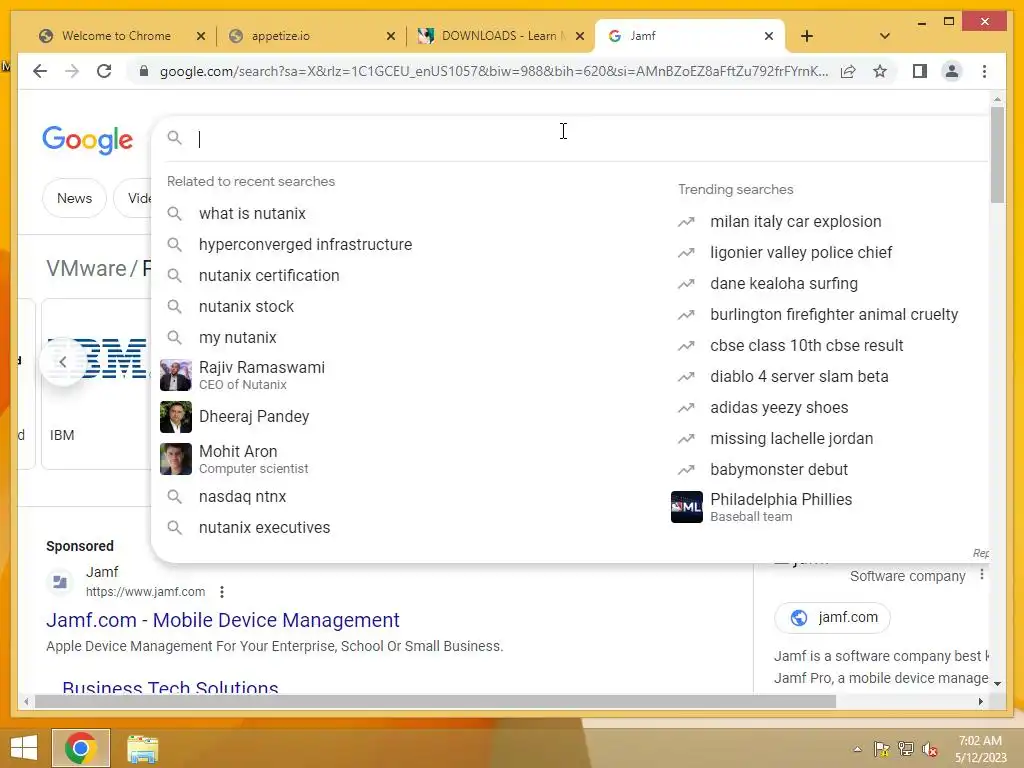Open the Chrome side panel
The image size is (1024, 768).
pos(920,71)
